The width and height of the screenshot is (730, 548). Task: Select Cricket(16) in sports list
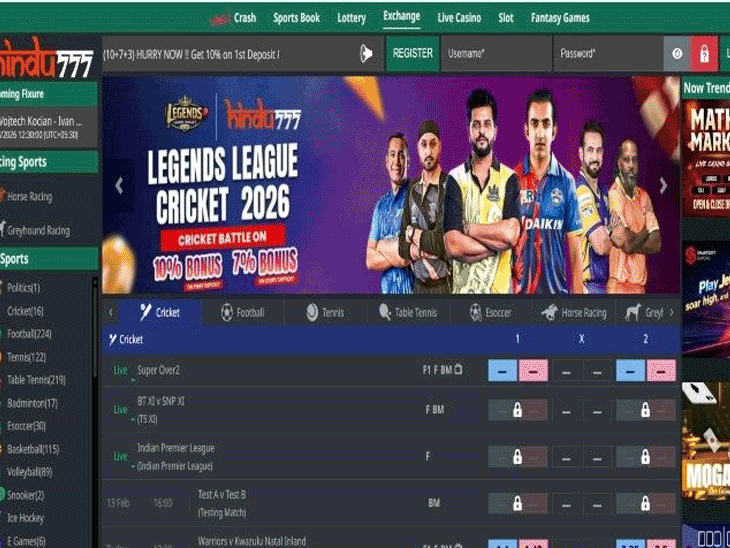pos(25,311)
